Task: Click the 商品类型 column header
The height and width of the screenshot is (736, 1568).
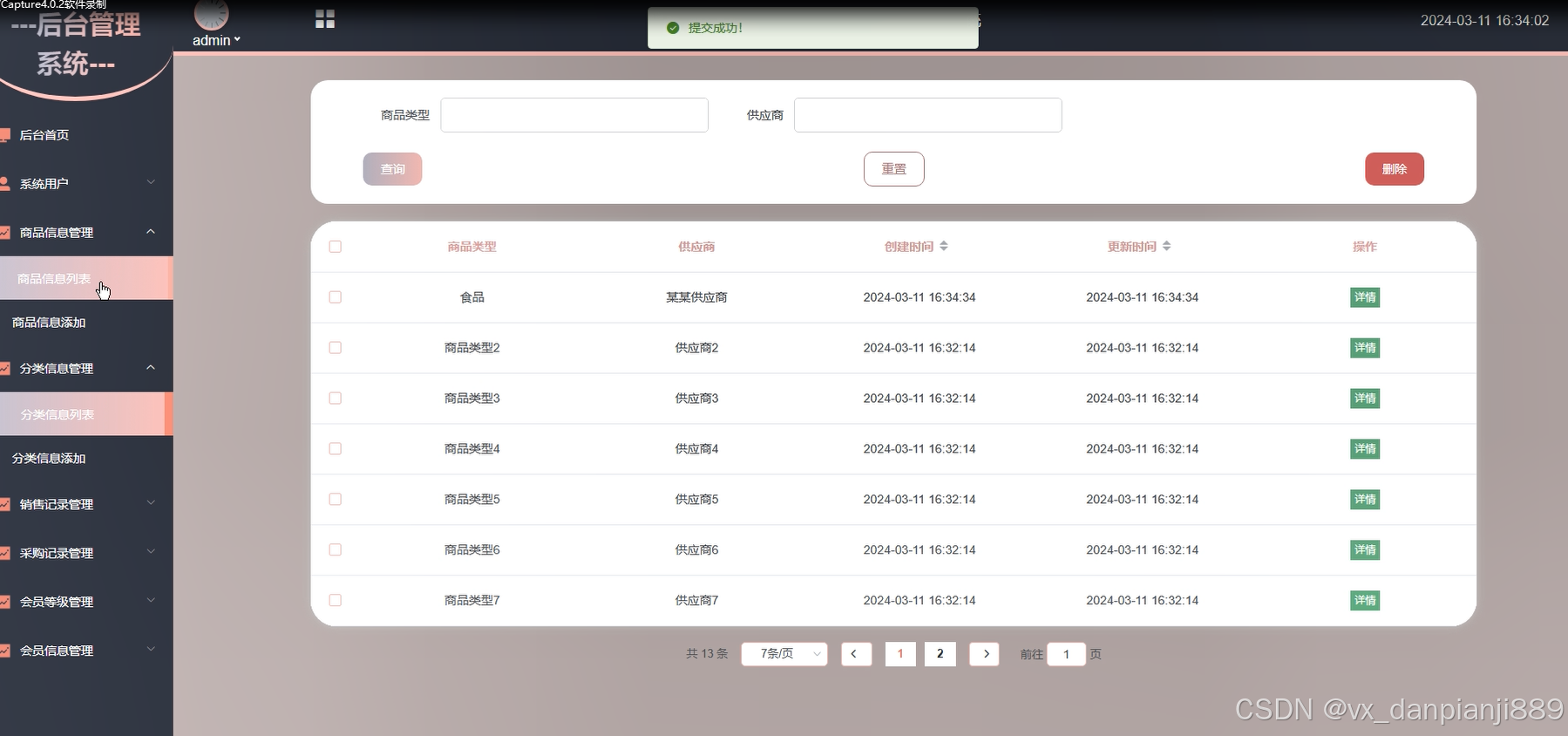Action: [472, 247]
